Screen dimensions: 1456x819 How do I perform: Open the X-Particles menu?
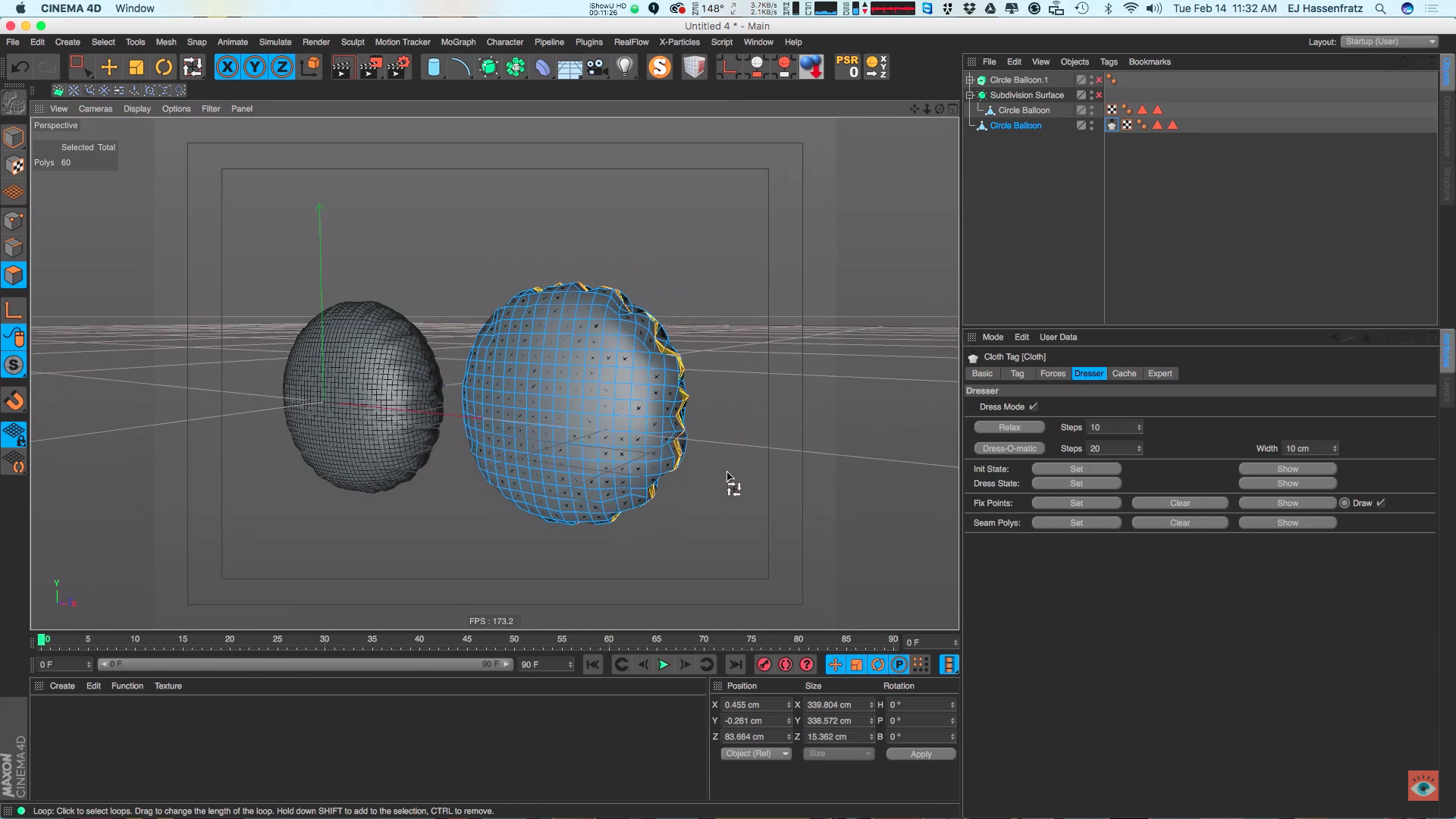pyautogui.click(x=679, y=42)
